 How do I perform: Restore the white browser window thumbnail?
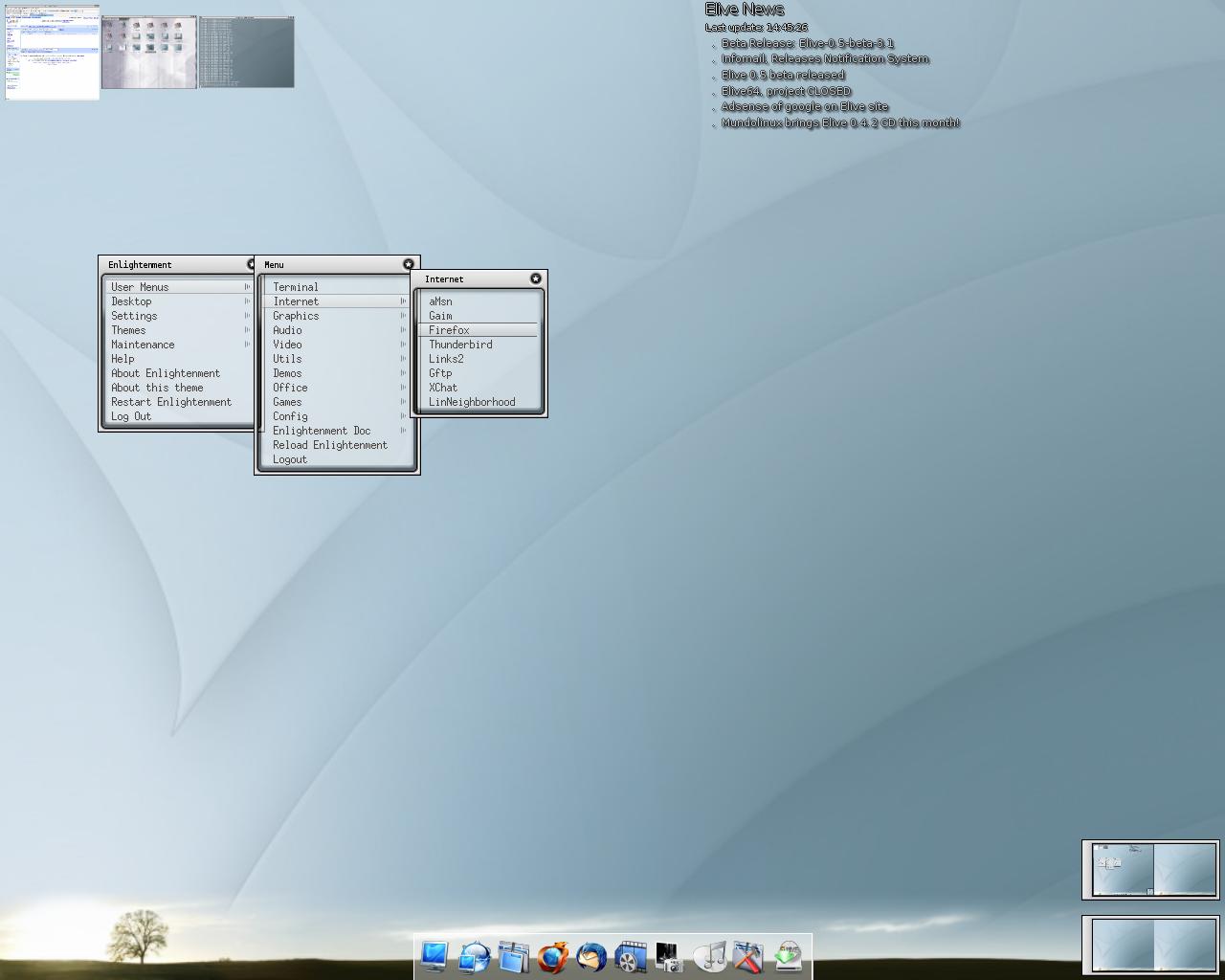pyautogui.click(x=53, y=52)
